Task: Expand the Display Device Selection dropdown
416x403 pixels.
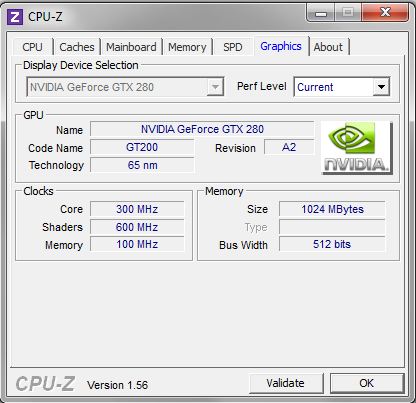Action: (x=215, y=87)
